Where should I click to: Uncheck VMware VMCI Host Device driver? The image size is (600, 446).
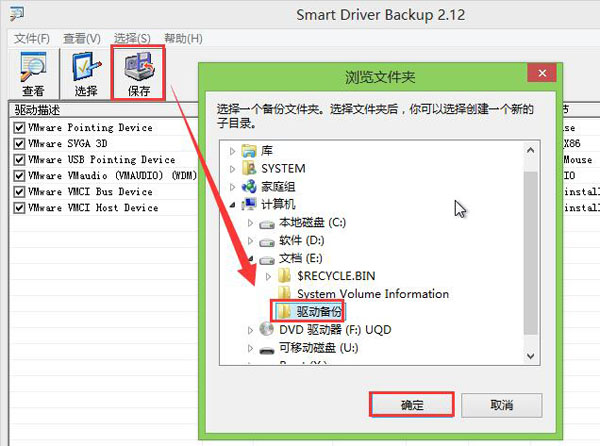(19, 208)
